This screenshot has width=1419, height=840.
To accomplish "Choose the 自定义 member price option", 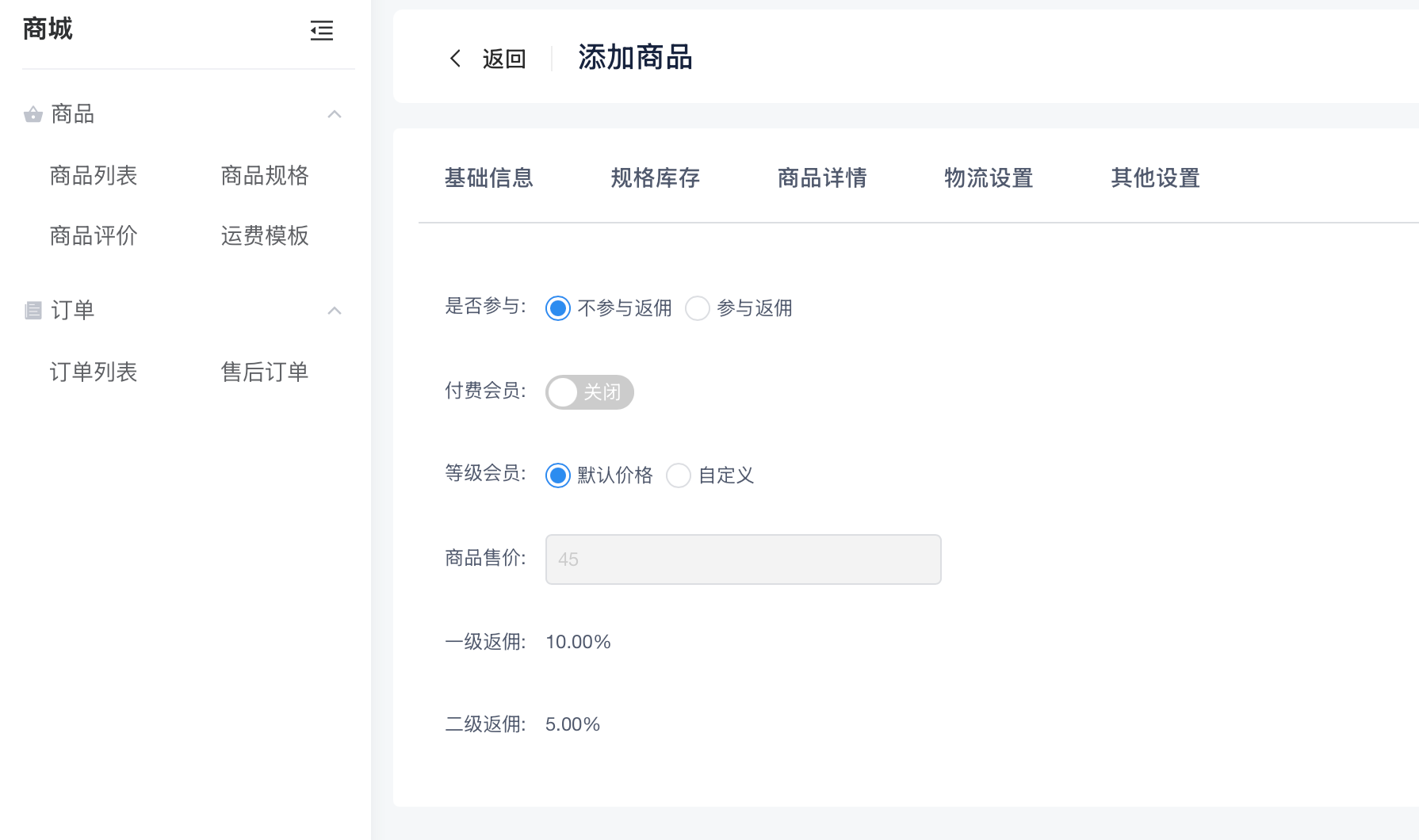I will (679, 475).
